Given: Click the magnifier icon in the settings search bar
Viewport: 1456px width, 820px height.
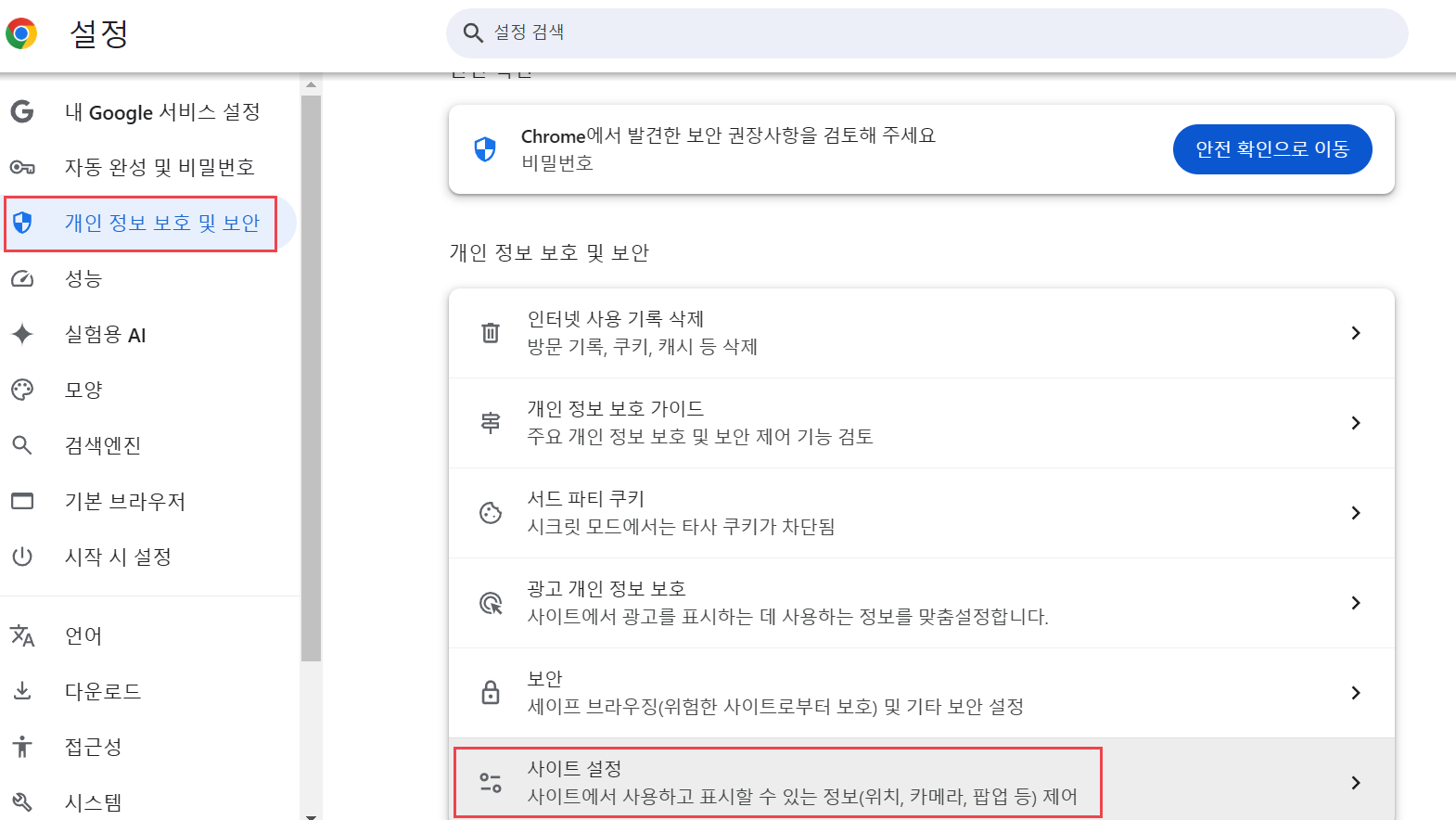Looking at the screenshot, I should pos(473,33).
